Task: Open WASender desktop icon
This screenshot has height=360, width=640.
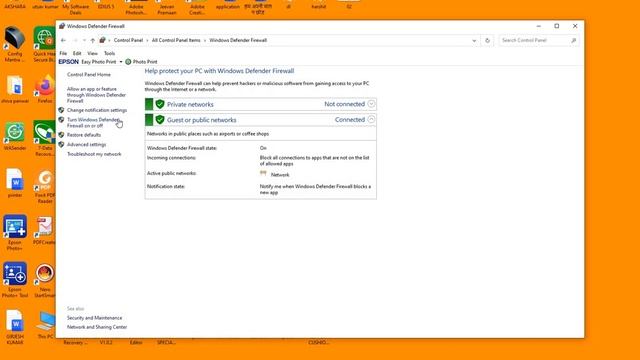Action: pos(15,136)
